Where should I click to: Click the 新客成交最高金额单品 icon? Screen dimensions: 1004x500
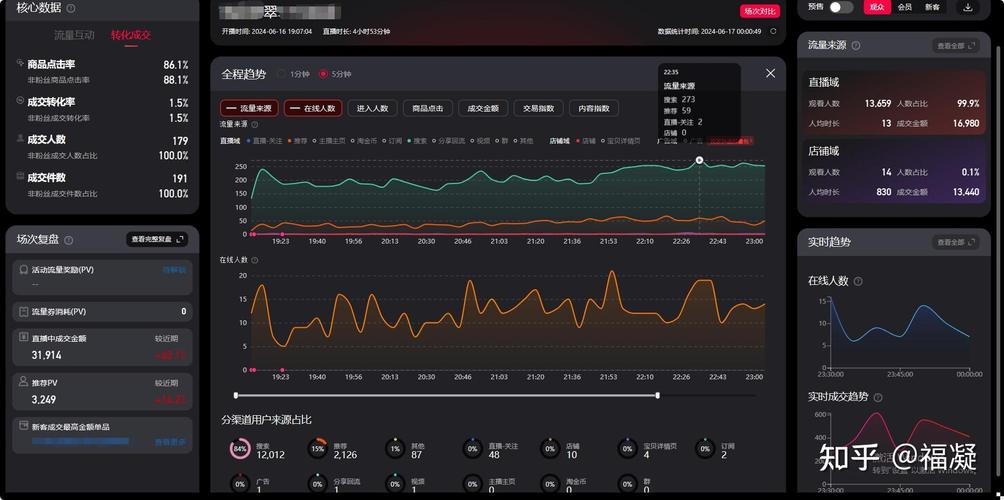[24, 426]
